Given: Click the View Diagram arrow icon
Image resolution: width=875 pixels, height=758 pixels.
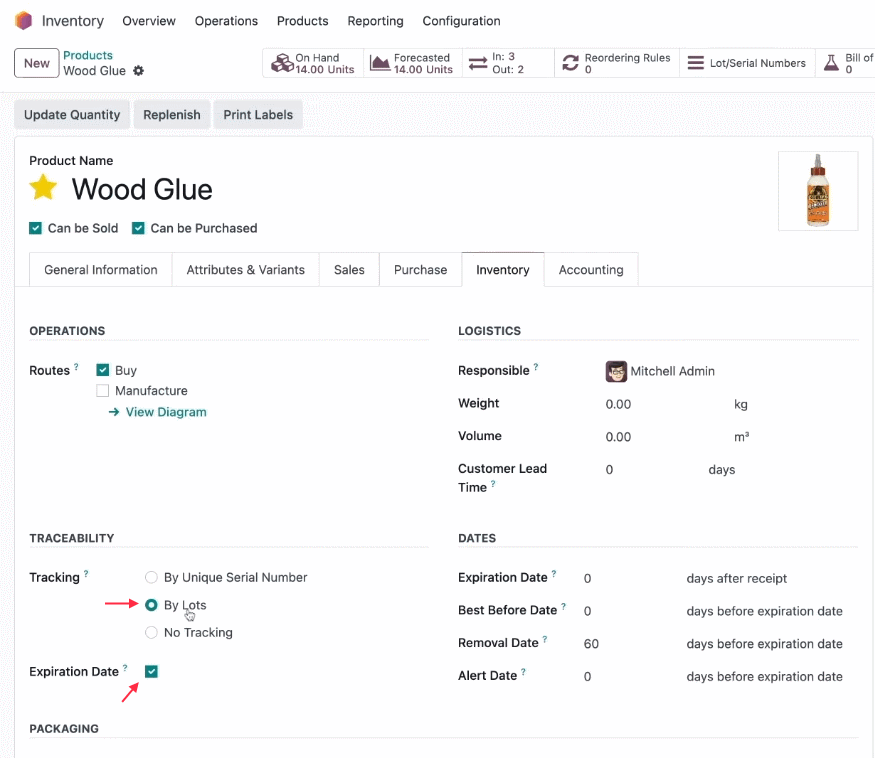Looking at the screenshot, I should tap(114, 412).
